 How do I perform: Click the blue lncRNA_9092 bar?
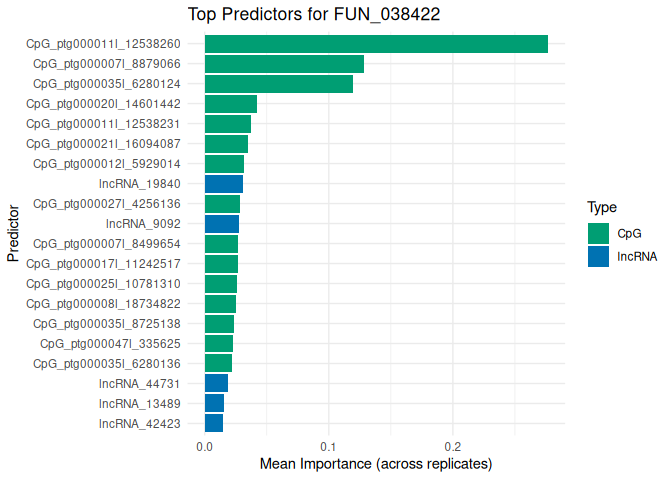tap(222, 224)
